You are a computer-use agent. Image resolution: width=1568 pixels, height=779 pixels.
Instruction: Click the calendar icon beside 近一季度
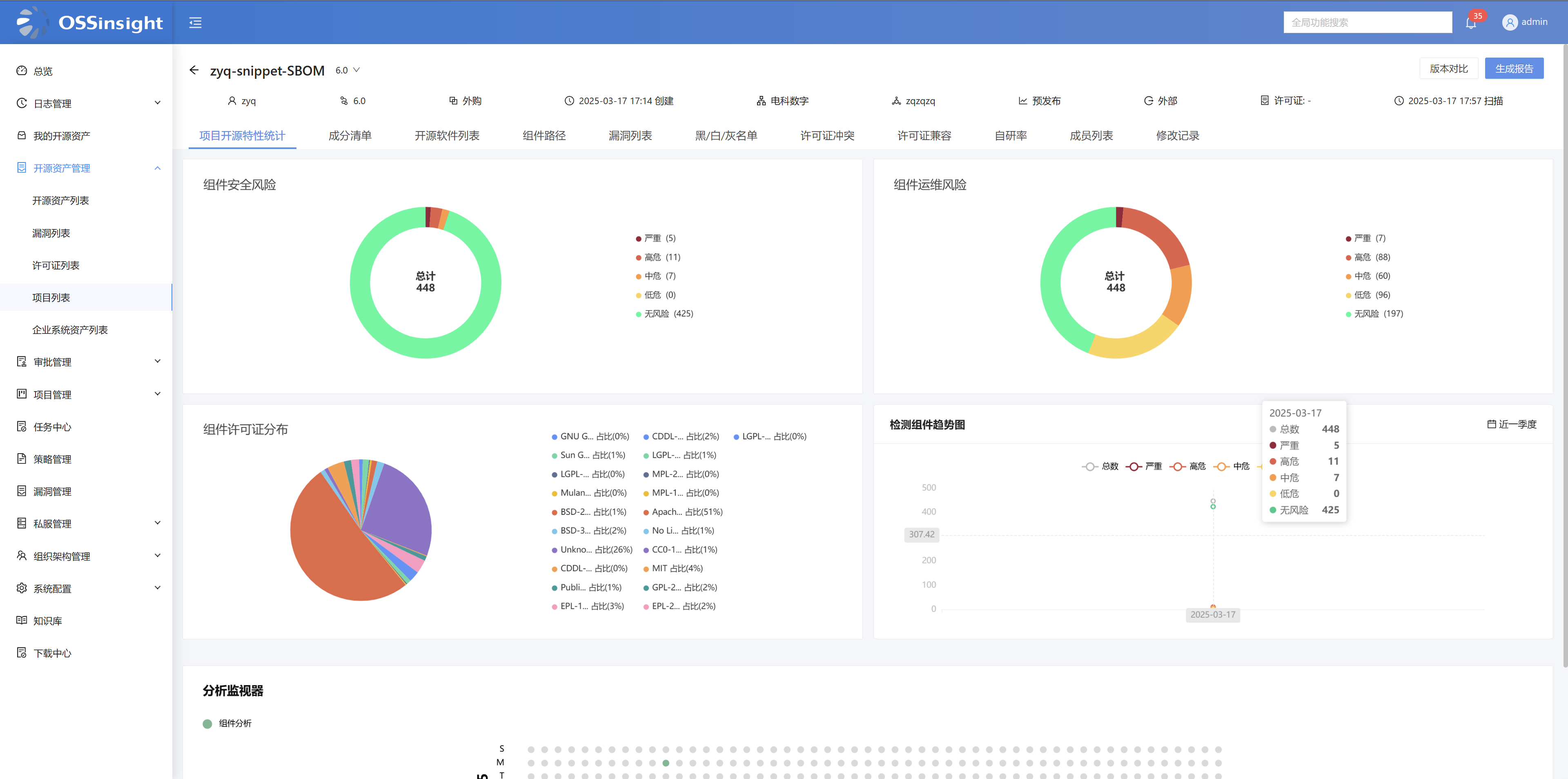tap(1491, 424)
